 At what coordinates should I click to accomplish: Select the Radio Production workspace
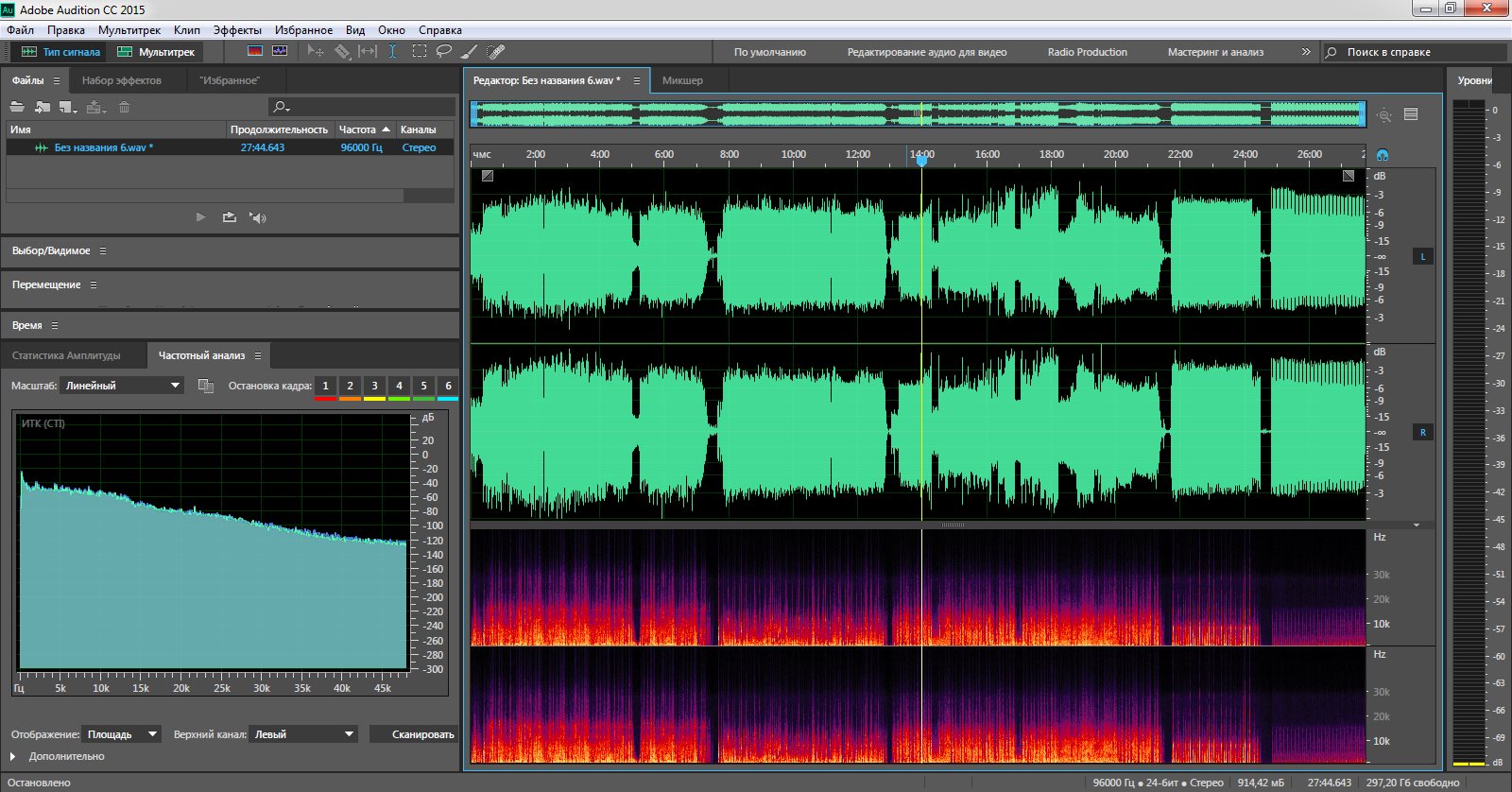pyautogui.click(x=1087, y=52)
